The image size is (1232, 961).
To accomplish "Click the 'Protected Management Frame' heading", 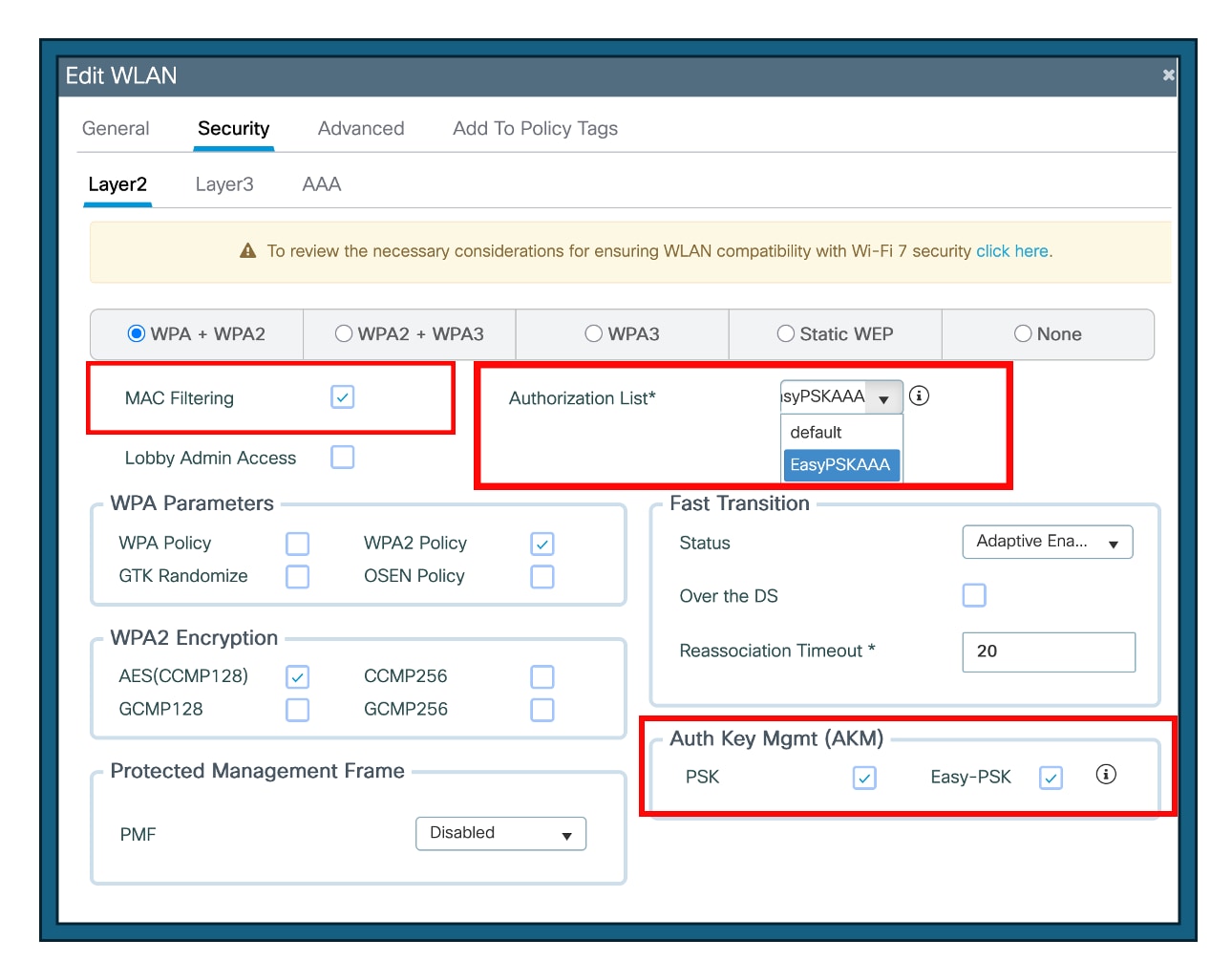I will (x=258, y=771).
